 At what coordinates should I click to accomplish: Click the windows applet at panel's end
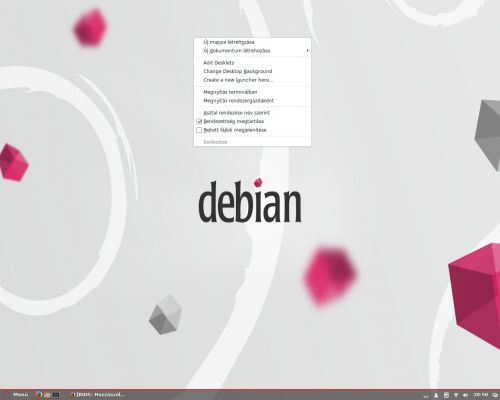point(495,395)
